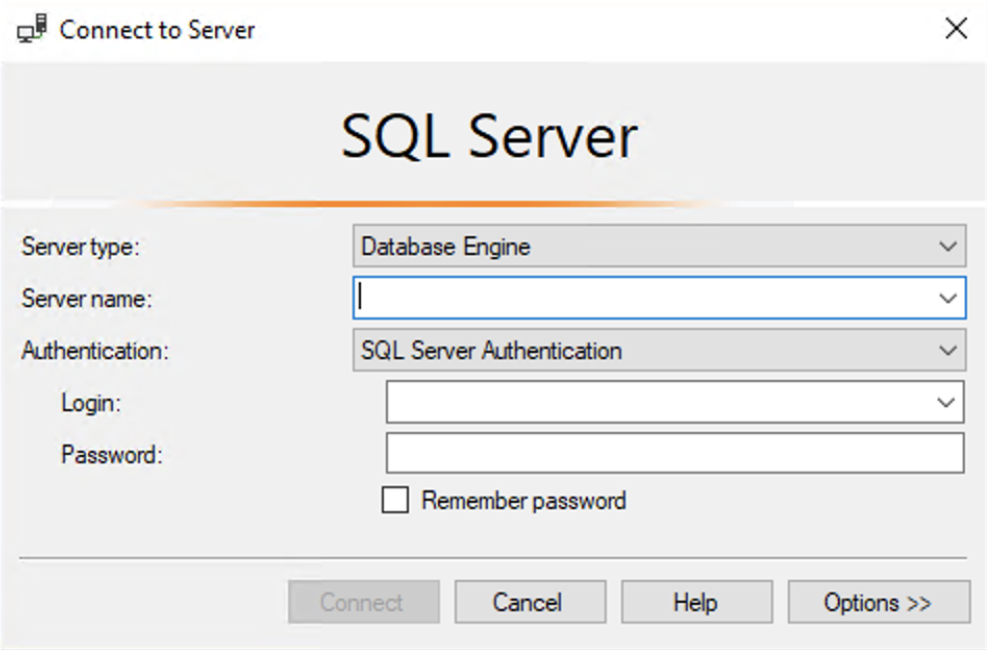The image size is (987, 650).
Task: Click the Authentication label
Action: [95, 350]
